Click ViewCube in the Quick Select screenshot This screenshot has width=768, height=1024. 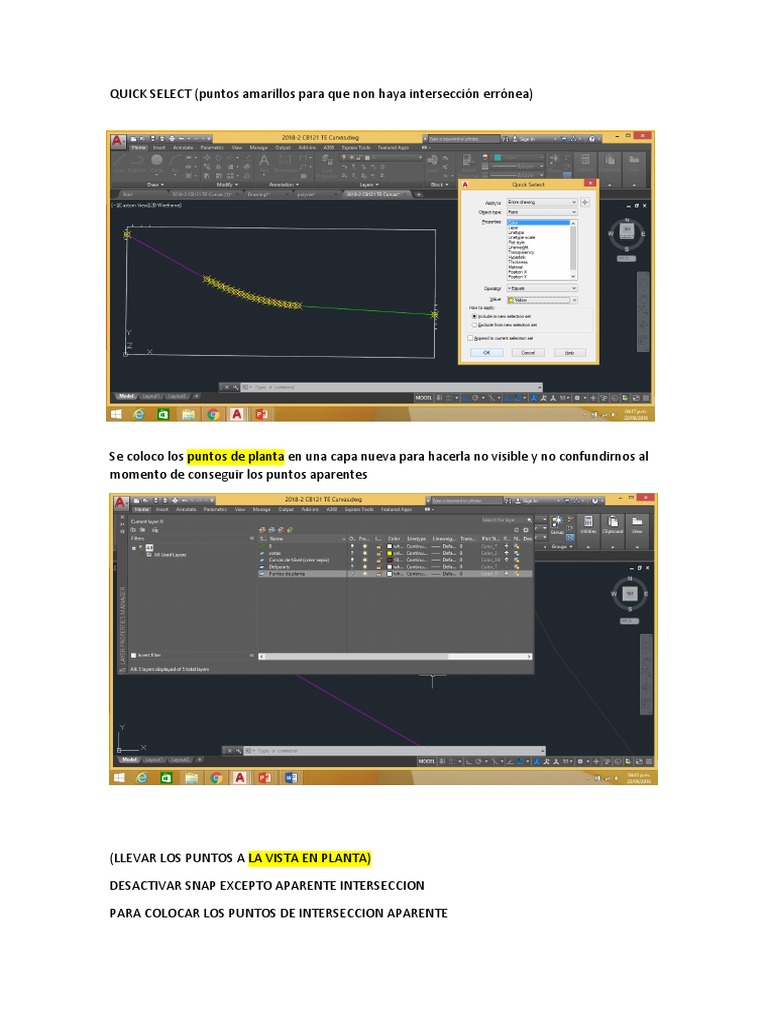tap(626, 230)
